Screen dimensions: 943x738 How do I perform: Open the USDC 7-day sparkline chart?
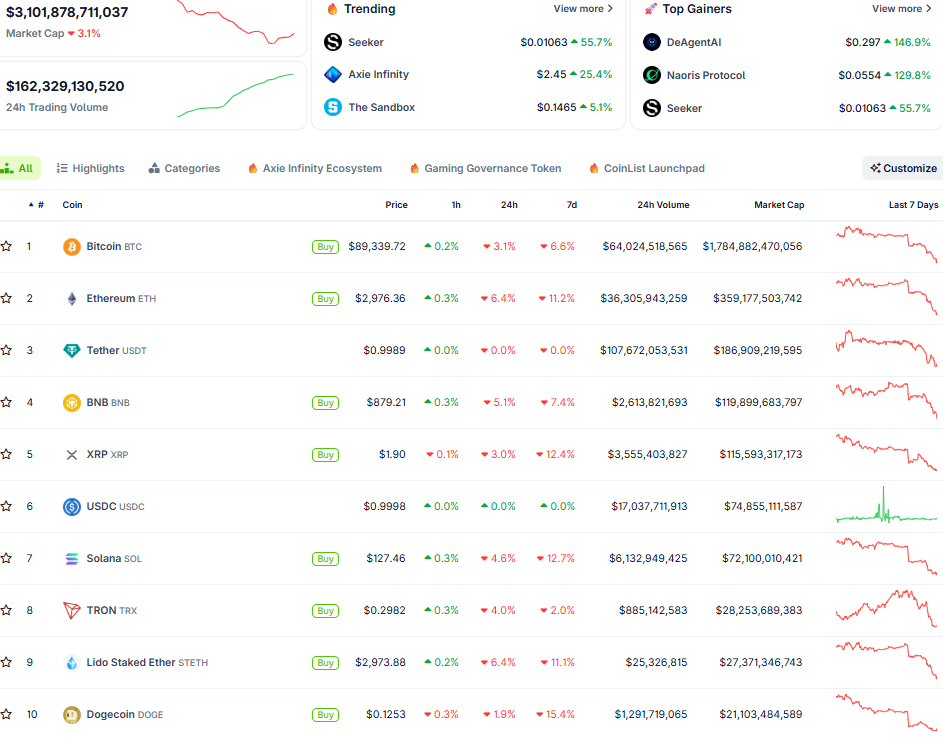[886, 506]
